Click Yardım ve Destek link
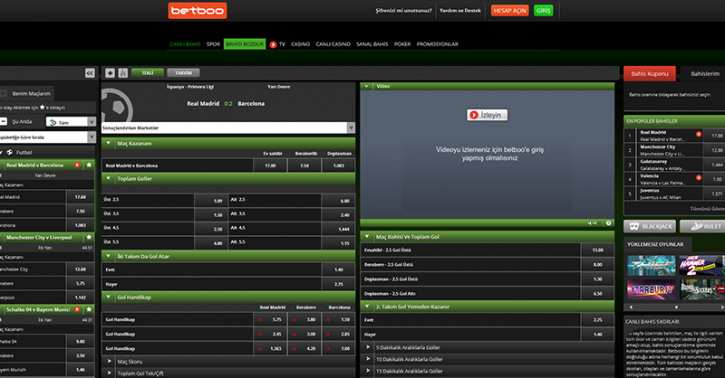 point(460,11)
